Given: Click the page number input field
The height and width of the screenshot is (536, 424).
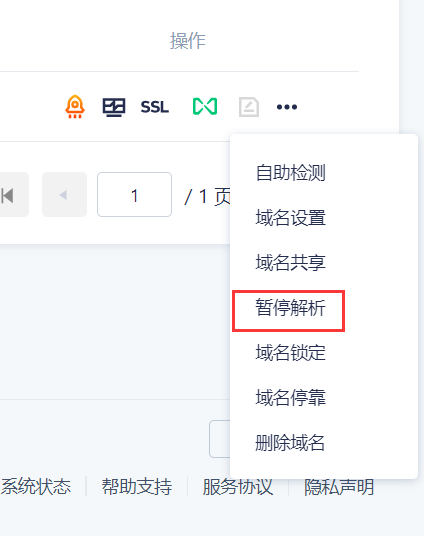Looking at the screenshot, I should (134, 195).
